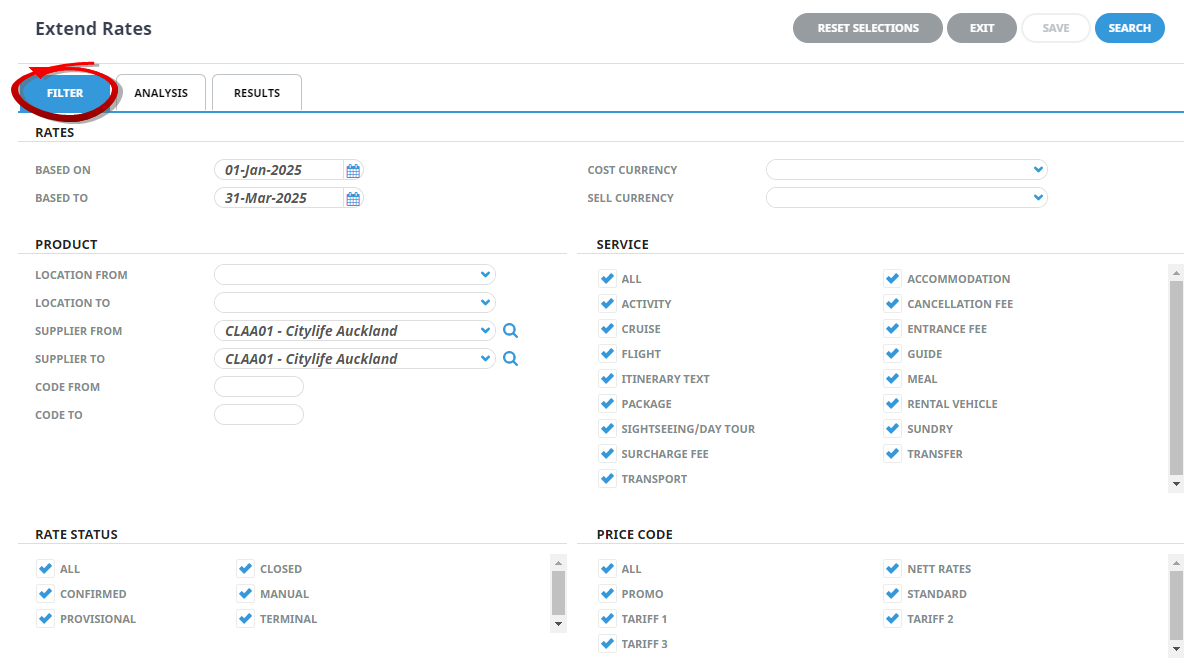Toggle the Provisional rate status checkbox

click(45, 619)
